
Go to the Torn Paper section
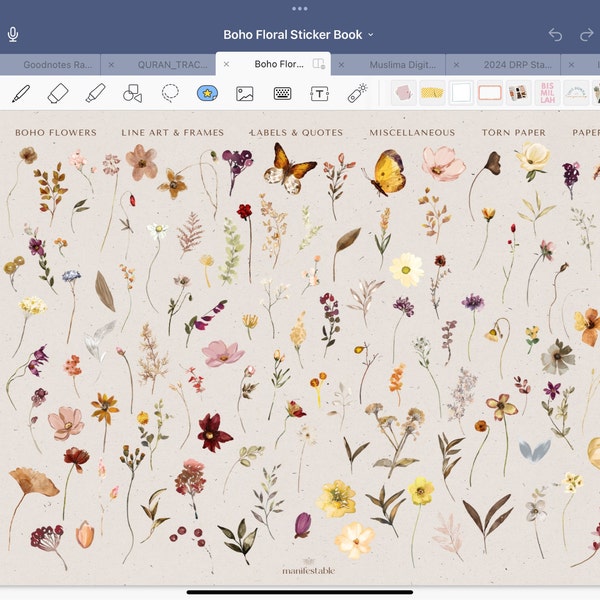click(x=514, y=132)
